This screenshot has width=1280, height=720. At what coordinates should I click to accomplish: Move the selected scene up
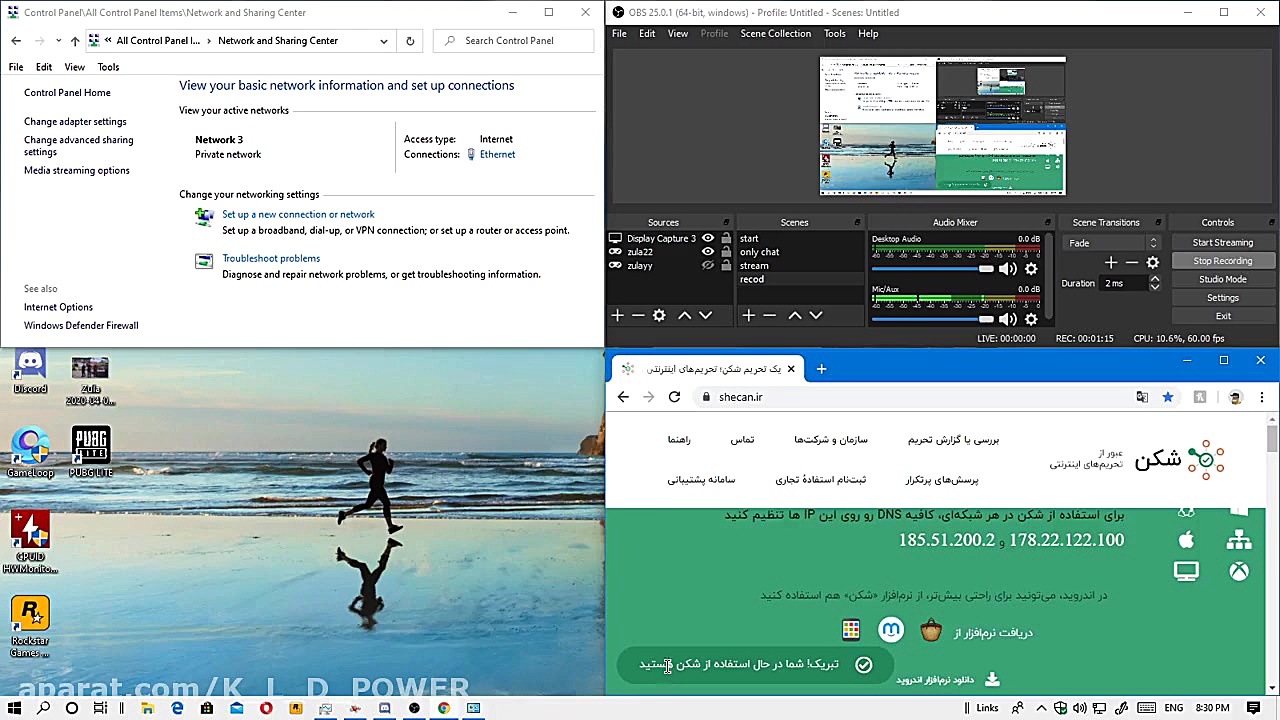tap(794, 315)
